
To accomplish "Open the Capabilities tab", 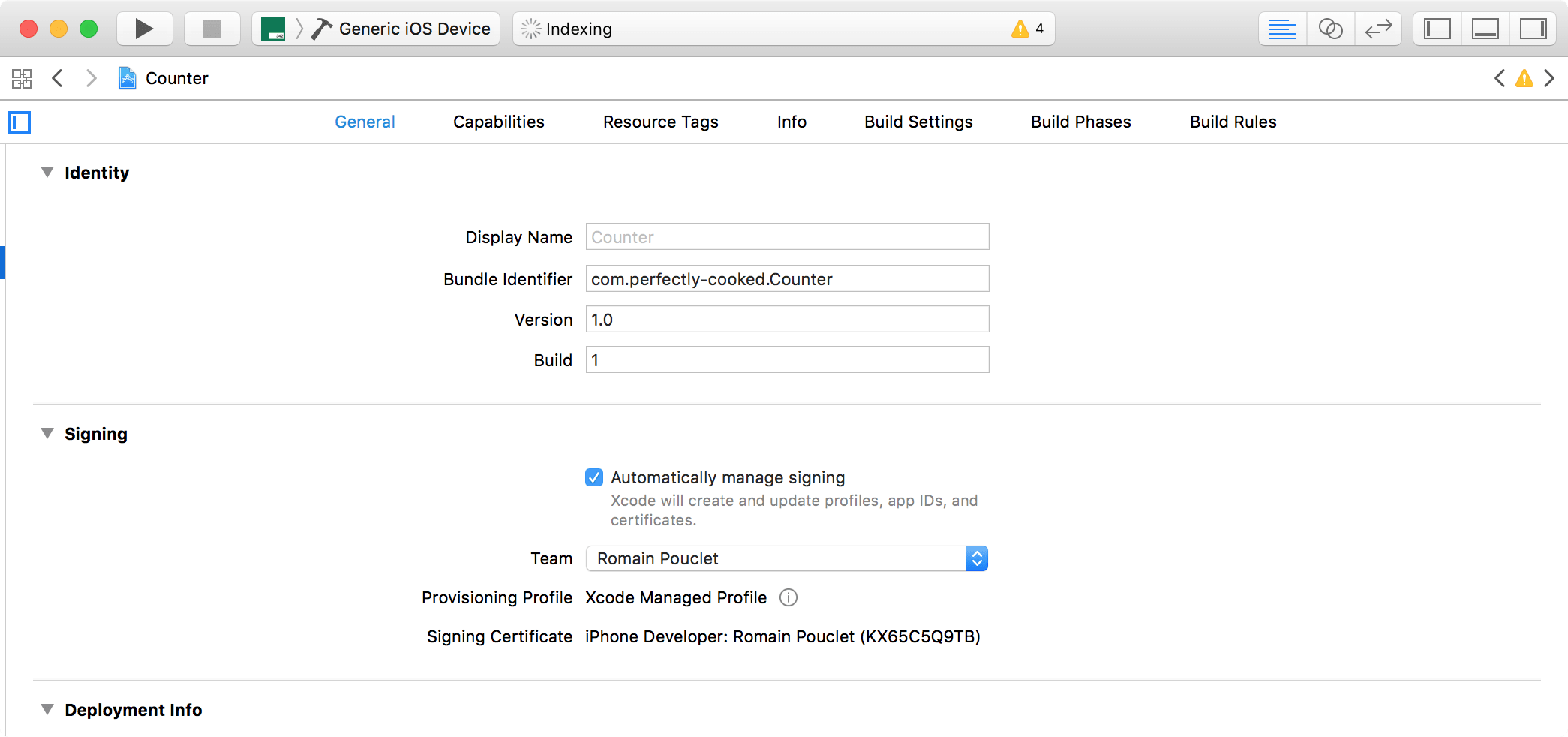I will (x=498, y=122).
